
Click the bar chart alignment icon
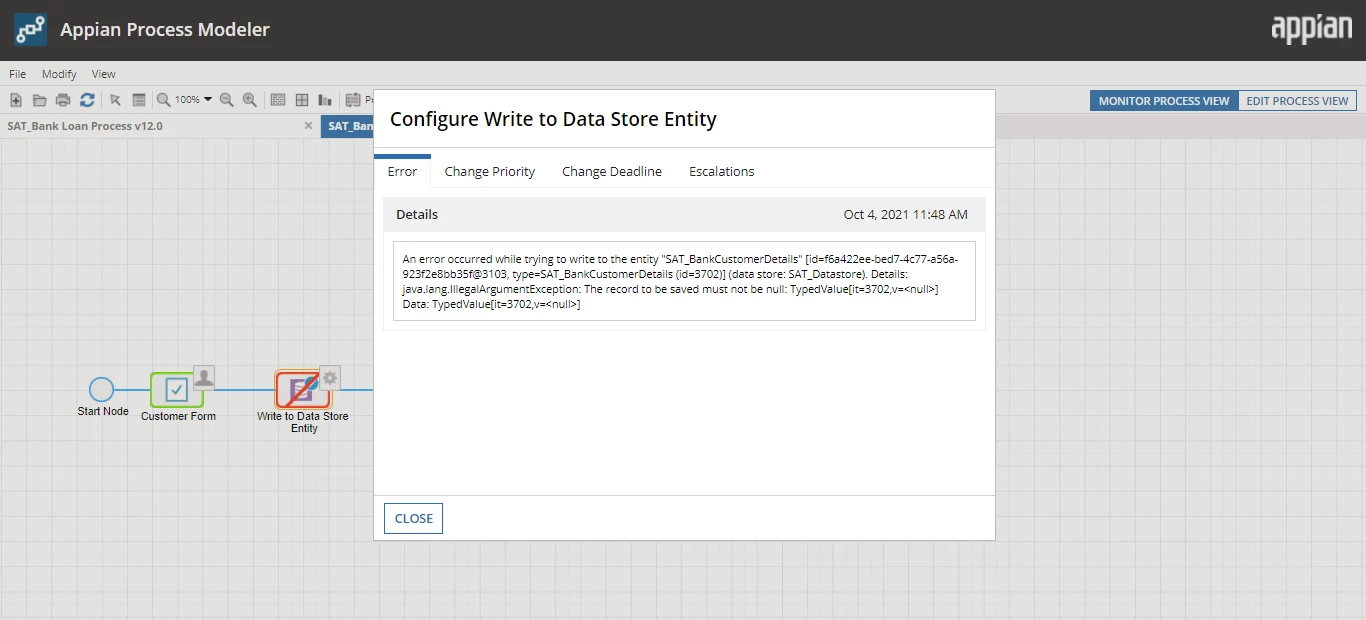(325, 100)
